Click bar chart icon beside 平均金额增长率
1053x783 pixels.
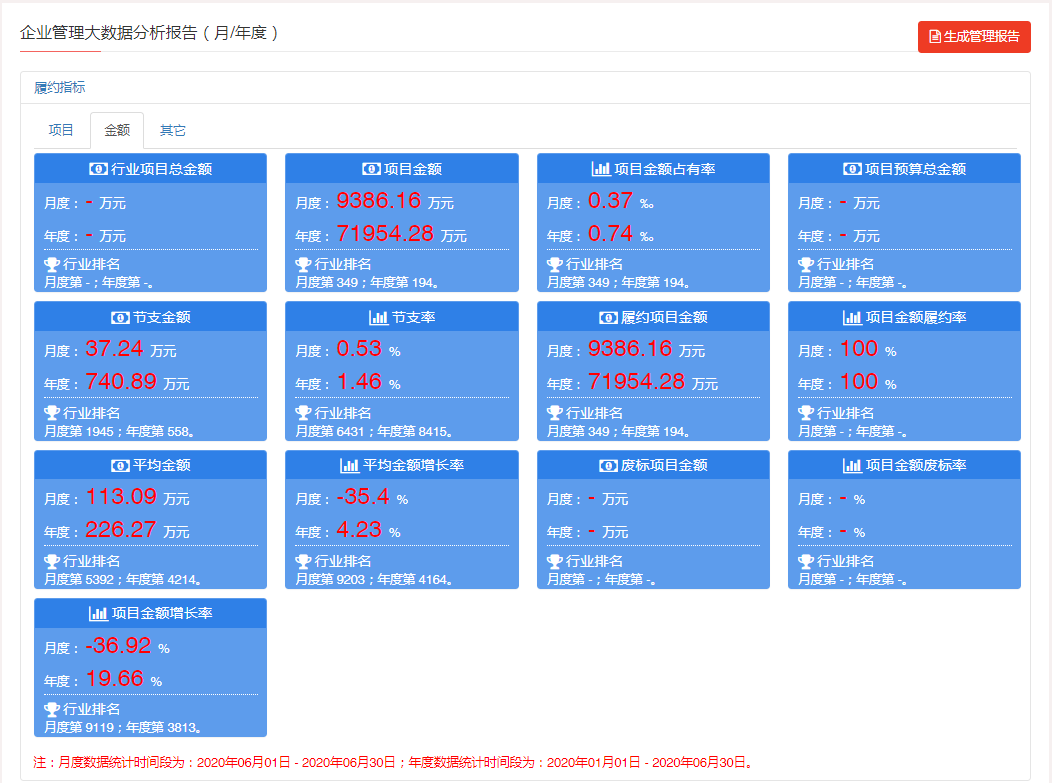pos(350,465)
